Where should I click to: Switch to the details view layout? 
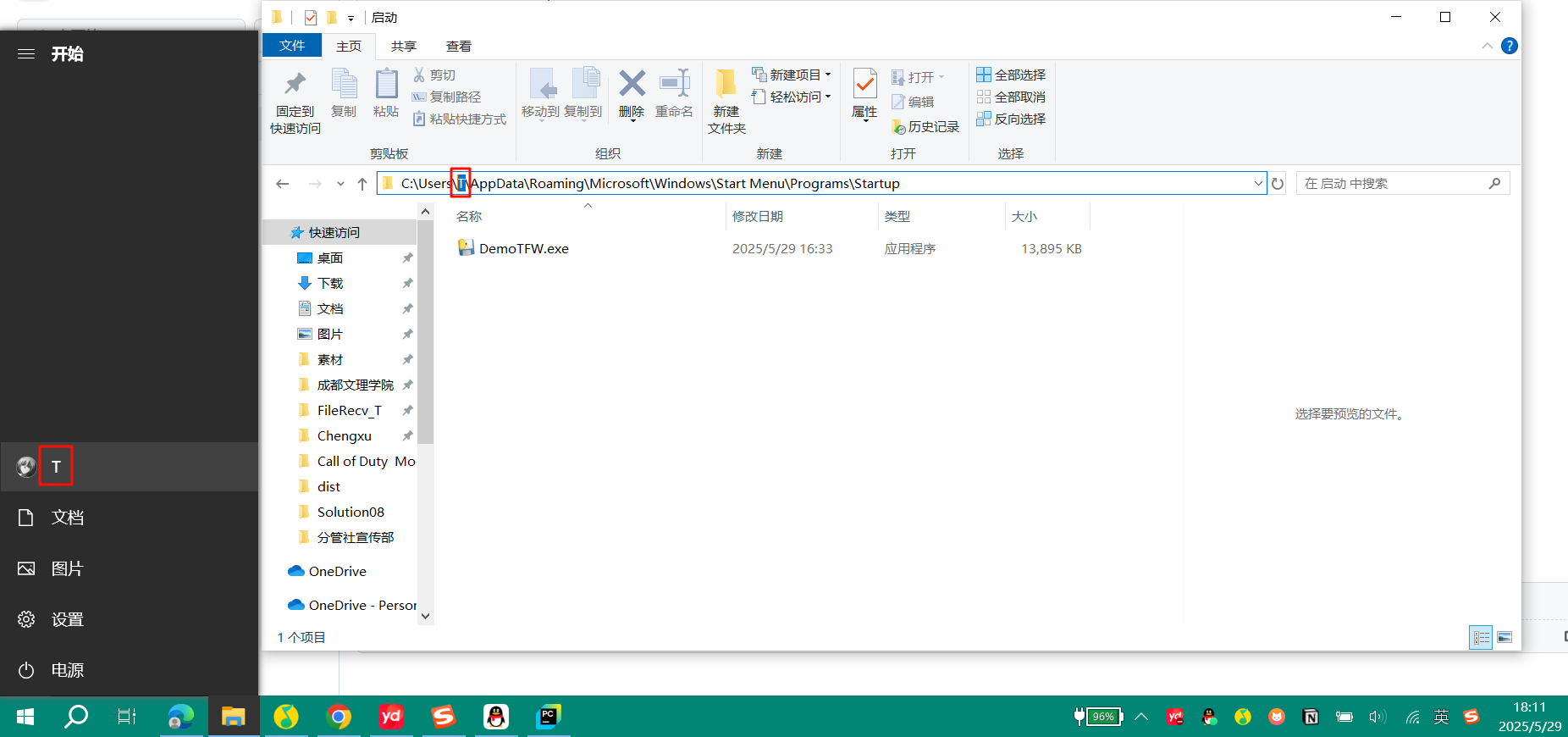pos(1481,637)
